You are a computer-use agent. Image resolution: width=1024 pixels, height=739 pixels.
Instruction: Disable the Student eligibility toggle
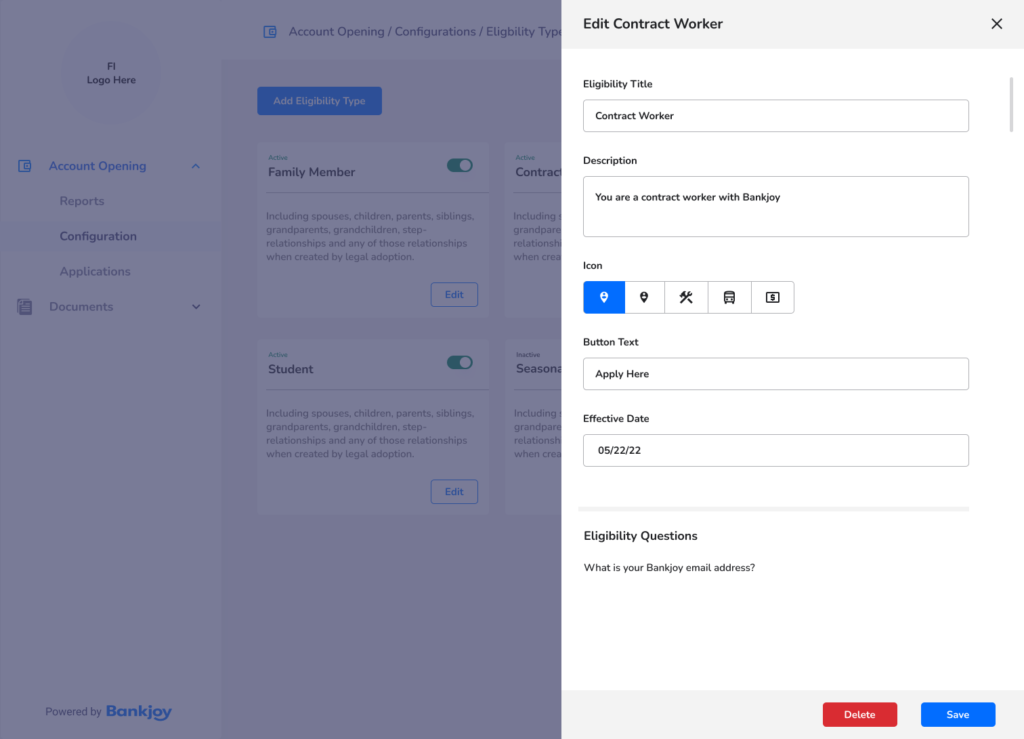coord(459,362)
